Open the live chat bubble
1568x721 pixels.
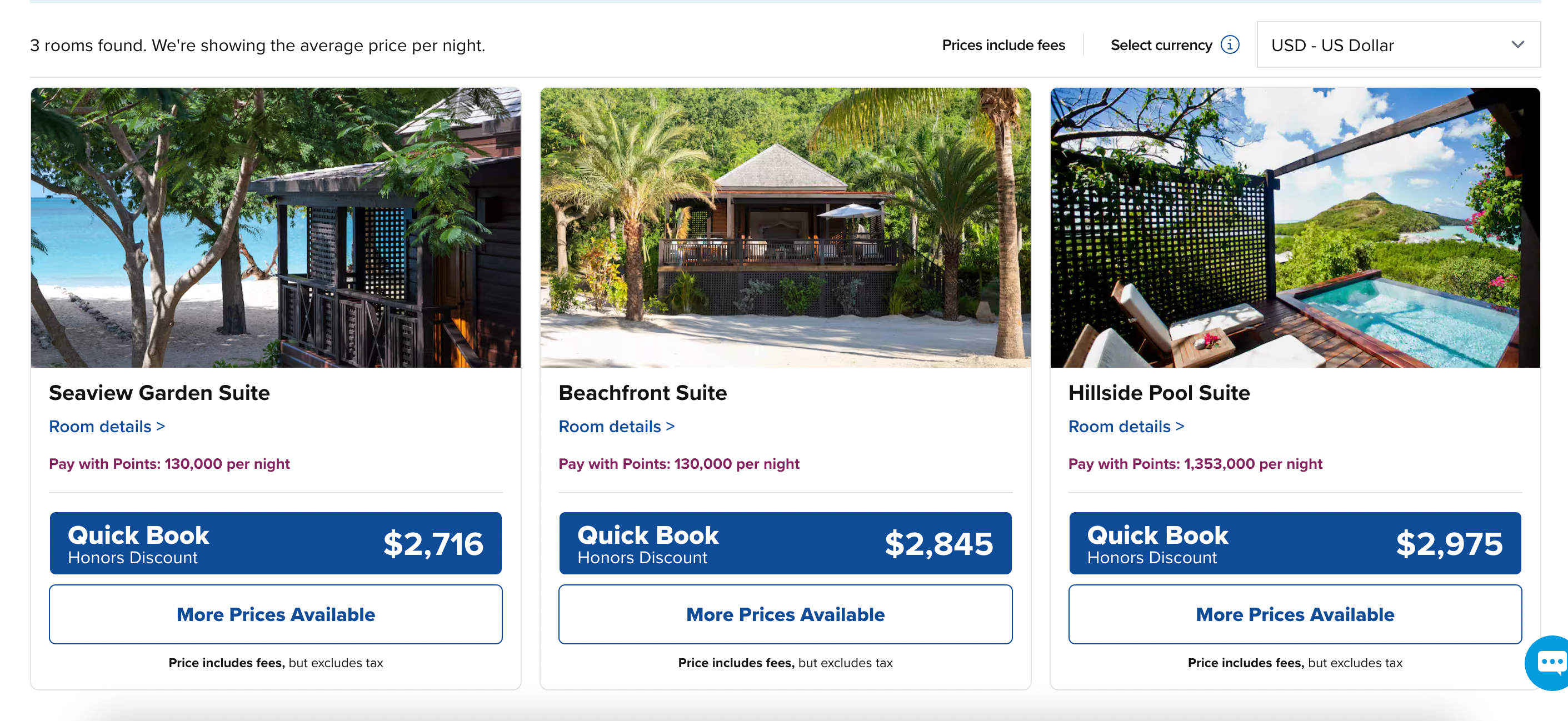1550,662
